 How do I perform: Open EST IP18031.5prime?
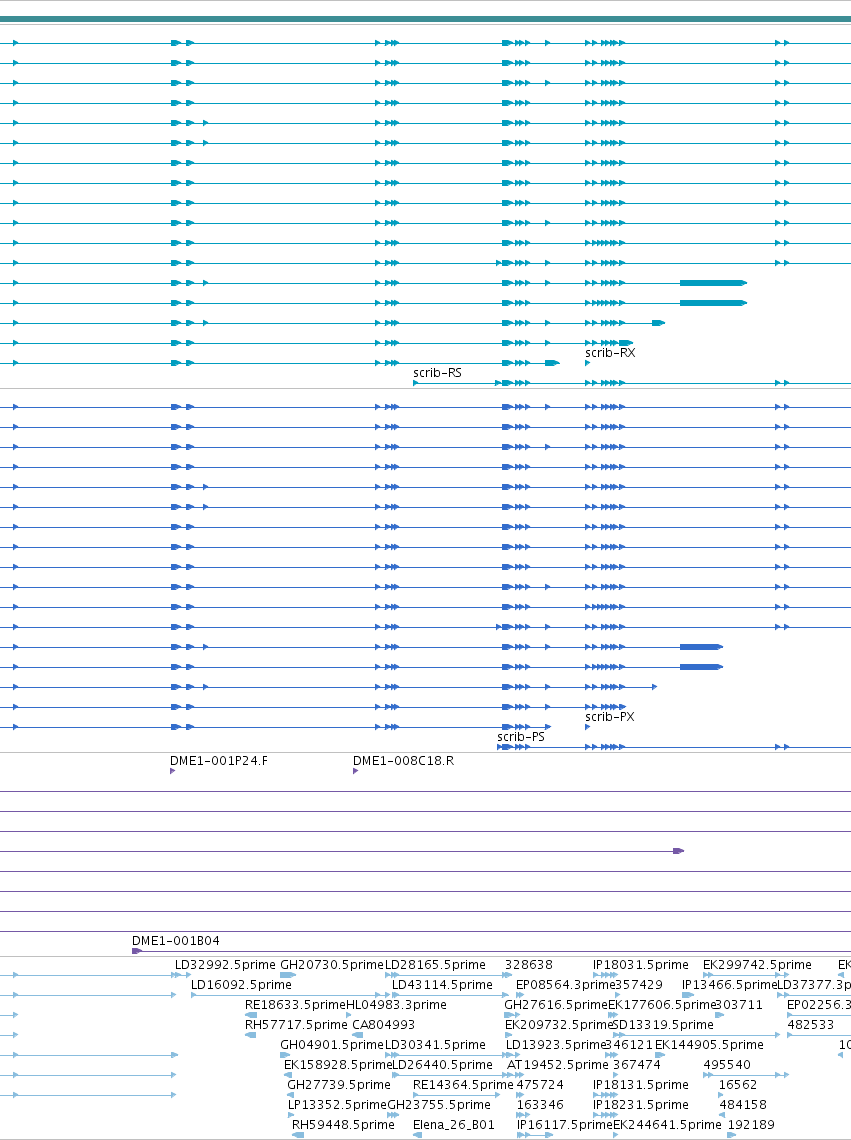[x=641, y=965]
